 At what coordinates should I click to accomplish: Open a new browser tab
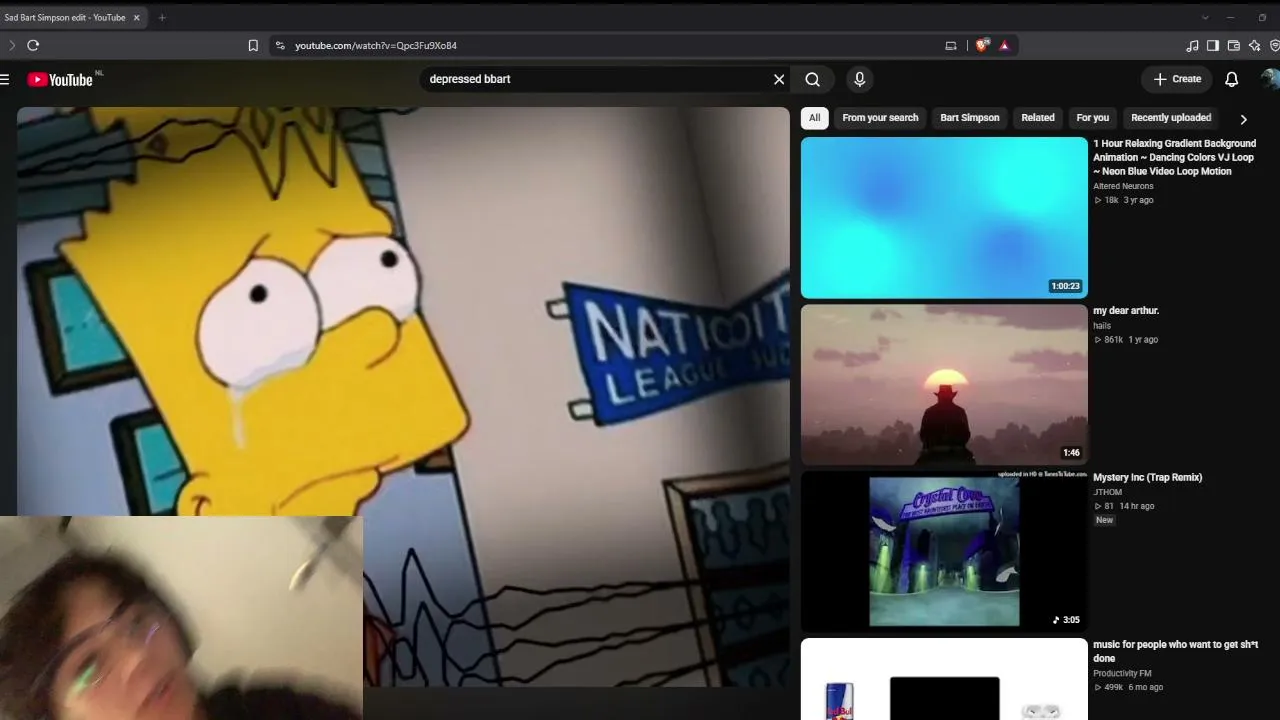click(x=162, y=17)
